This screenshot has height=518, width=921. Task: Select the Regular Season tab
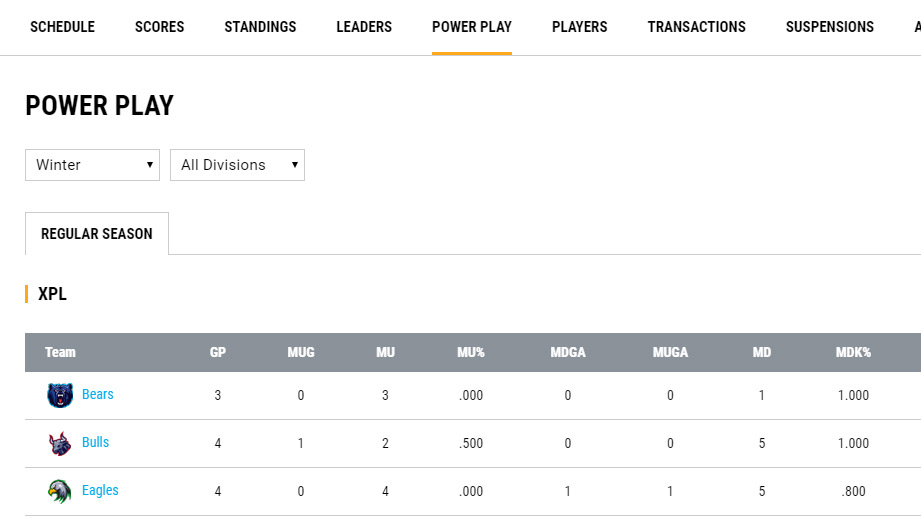97,234
